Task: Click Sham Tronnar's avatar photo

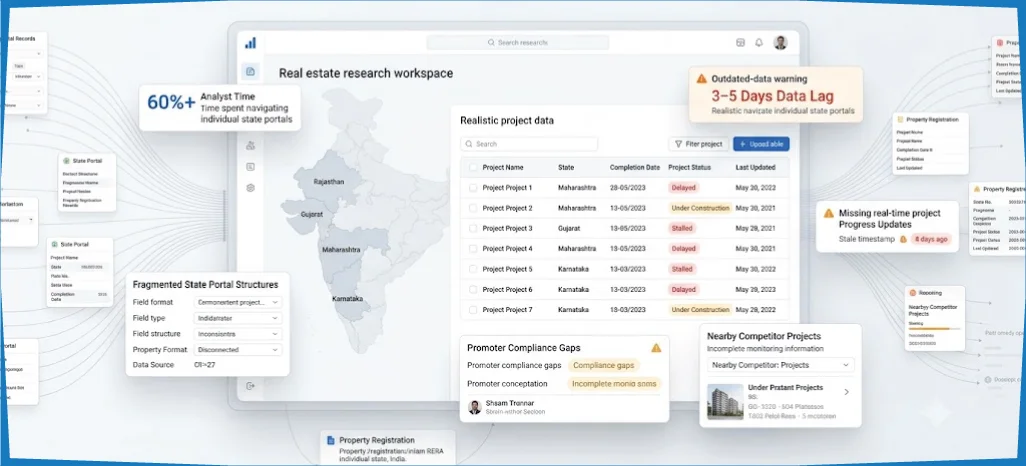Action: click(x=475, y=407)
